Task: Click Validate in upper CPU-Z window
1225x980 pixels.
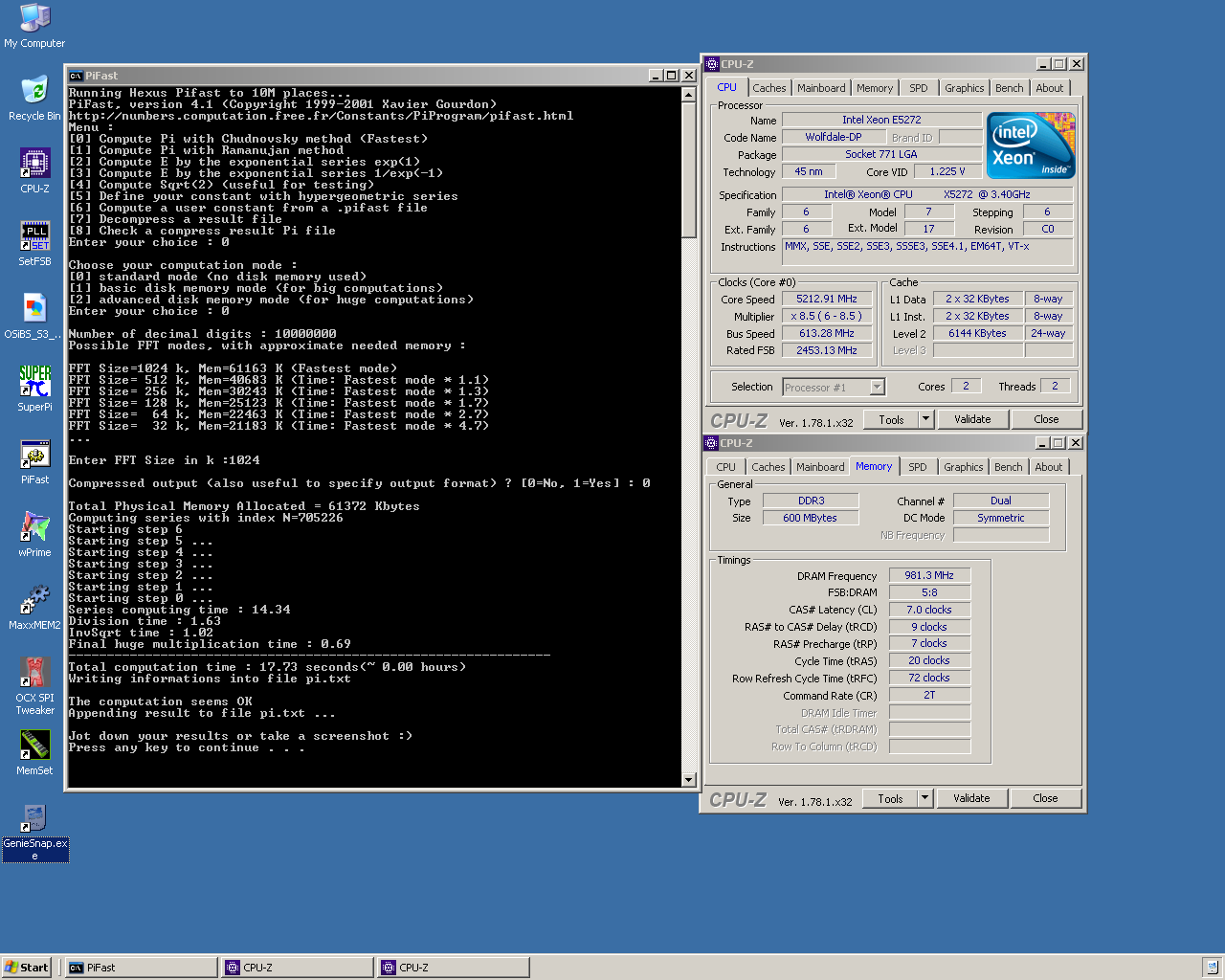Action: [x=972, y=419]
